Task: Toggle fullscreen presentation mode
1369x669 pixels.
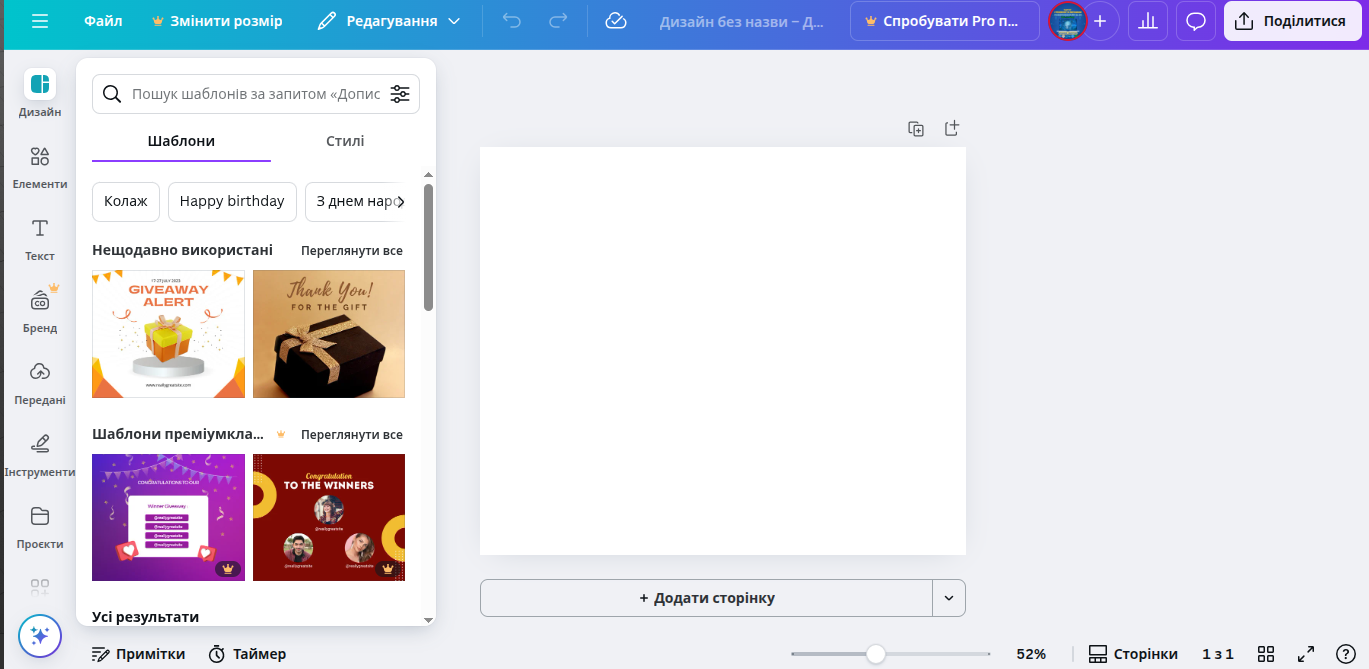Action: [x=1305, y=654]
